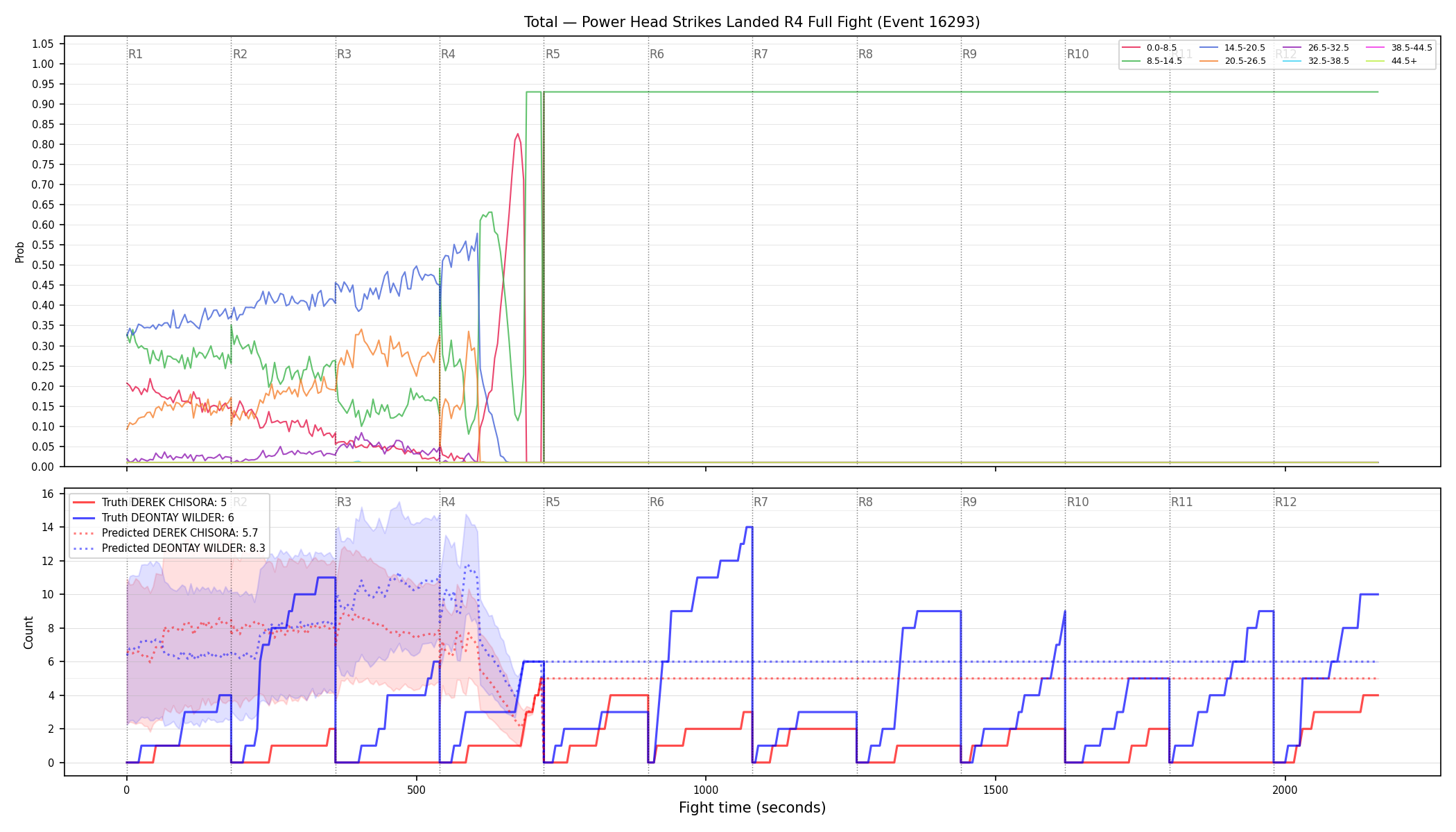Click the 44.5+ legend entry

pos(1392,61)
